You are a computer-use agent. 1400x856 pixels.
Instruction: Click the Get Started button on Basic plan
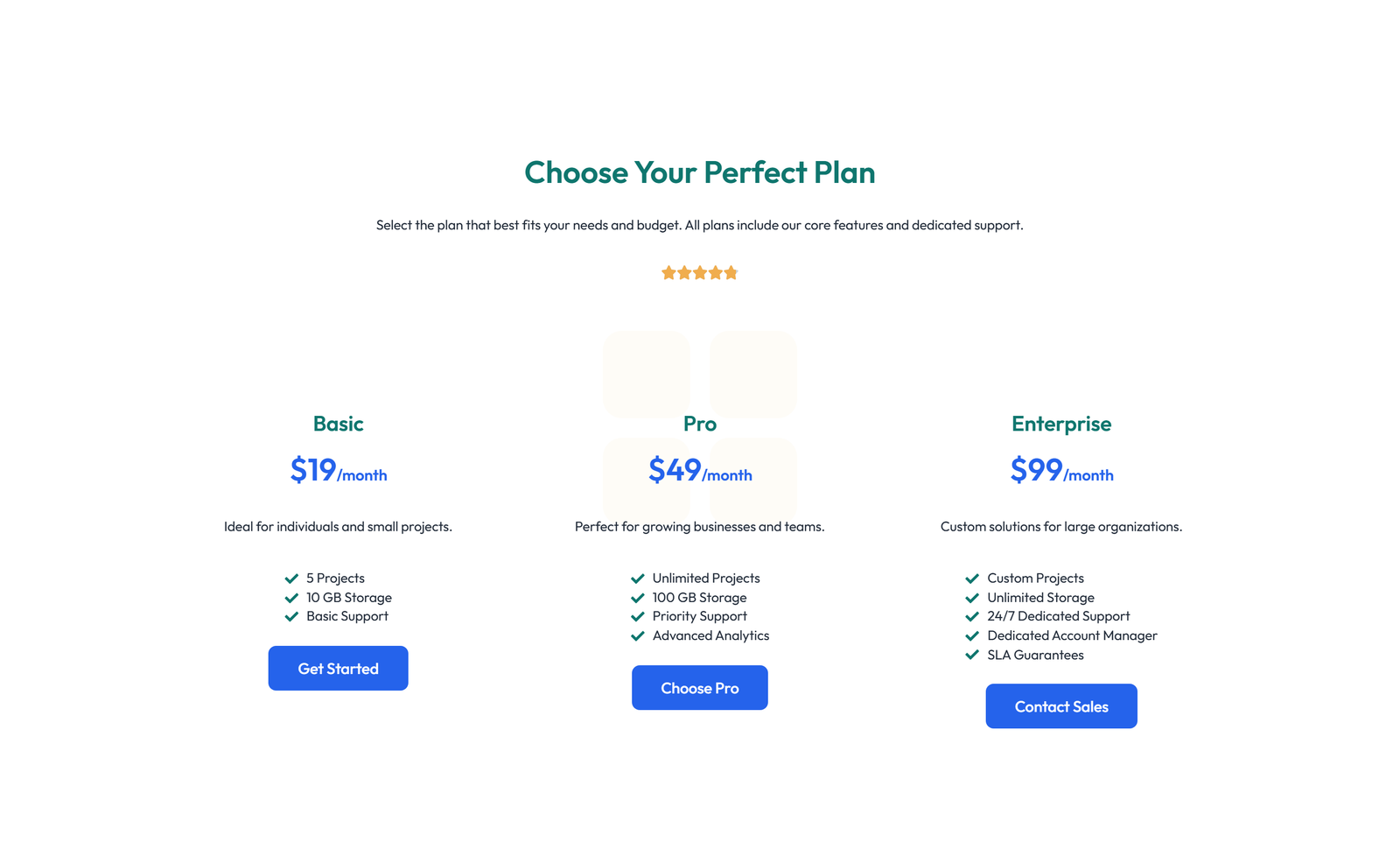[338, 668]
